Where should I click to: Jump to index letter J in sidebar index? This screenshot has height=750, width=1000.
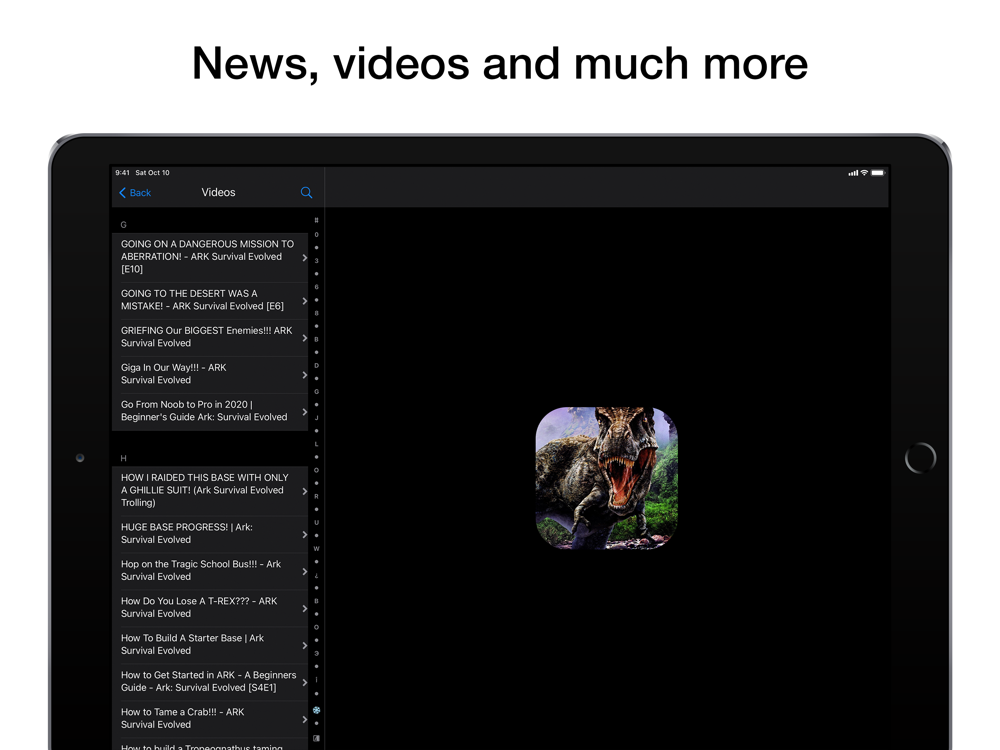click(x=316, y=418)
